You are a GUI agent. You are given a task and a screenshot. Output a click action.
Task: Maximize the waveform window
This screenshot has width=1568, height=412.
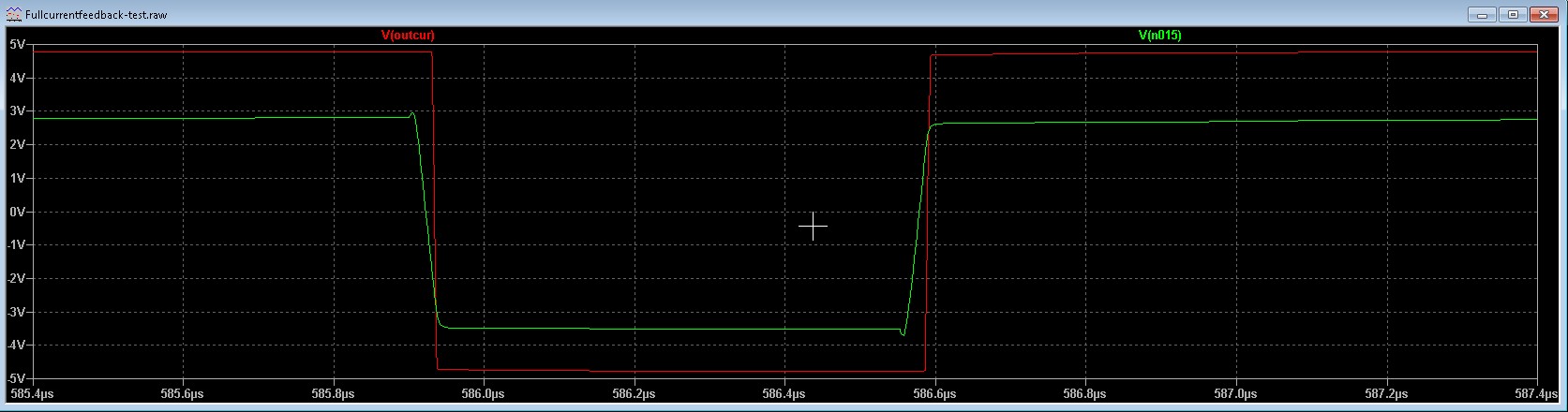tap(1513, 14)
